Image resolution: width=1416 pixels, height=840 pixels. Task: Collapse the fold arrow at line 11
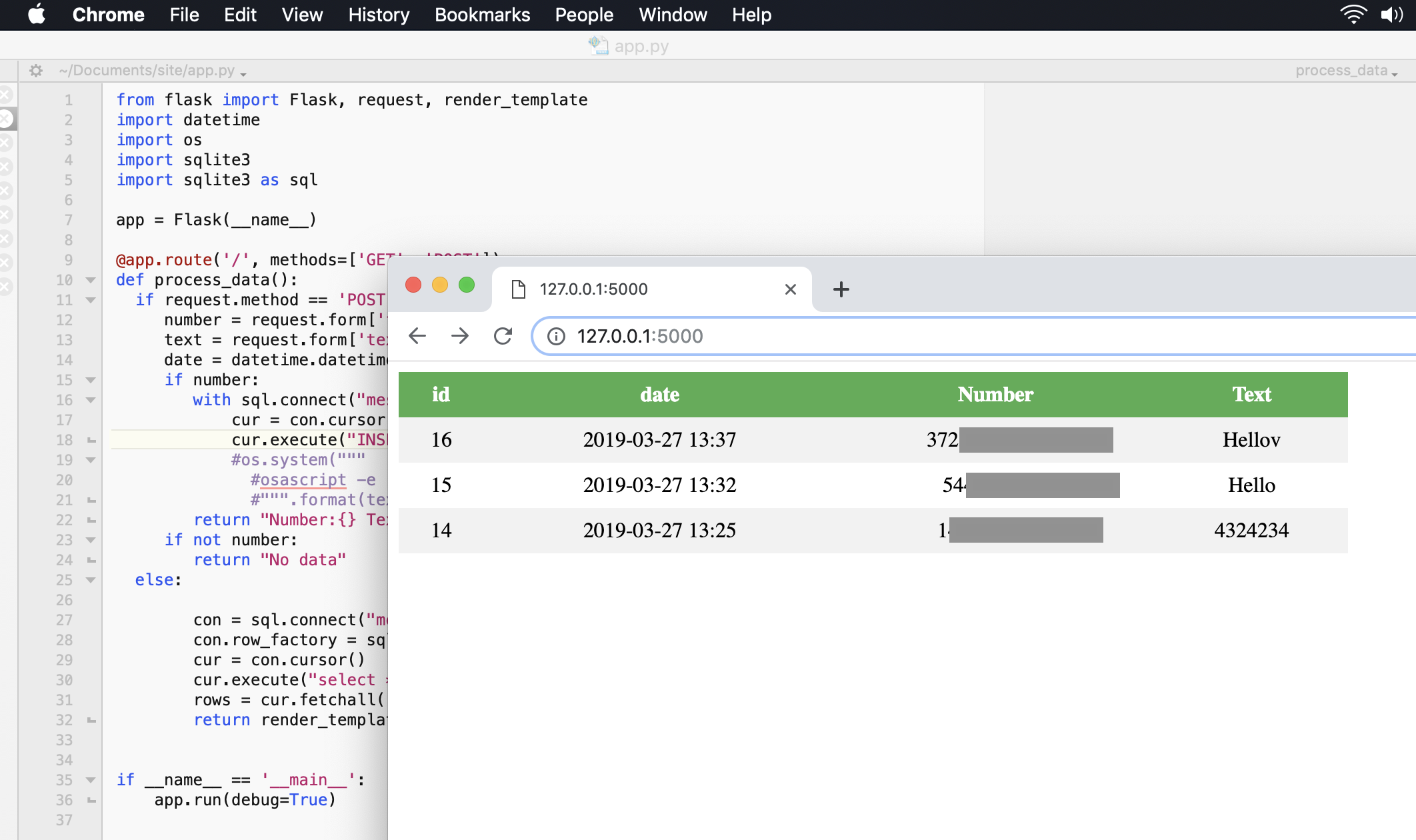(91, 300)
